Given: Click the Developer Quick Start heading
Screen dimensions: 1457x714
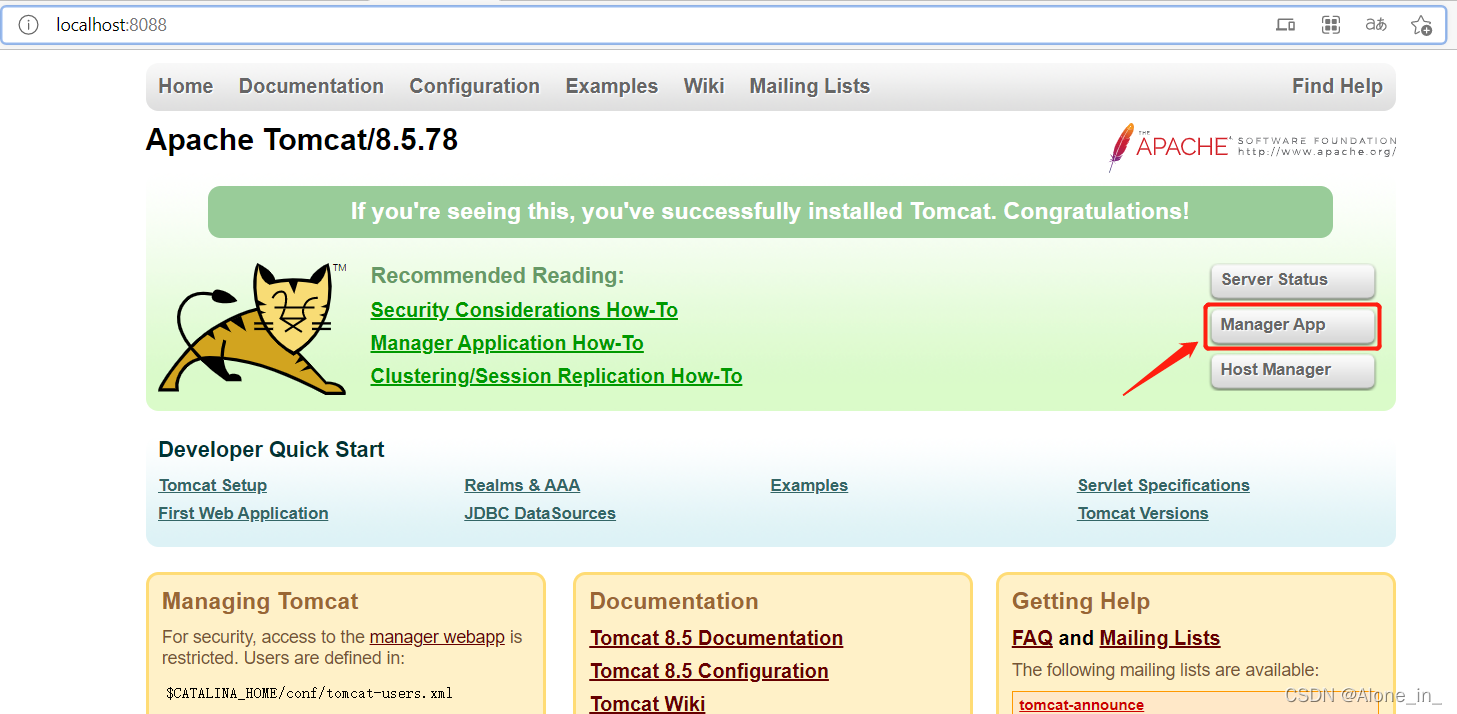Looking at the screenshot, I should point(271,450).
